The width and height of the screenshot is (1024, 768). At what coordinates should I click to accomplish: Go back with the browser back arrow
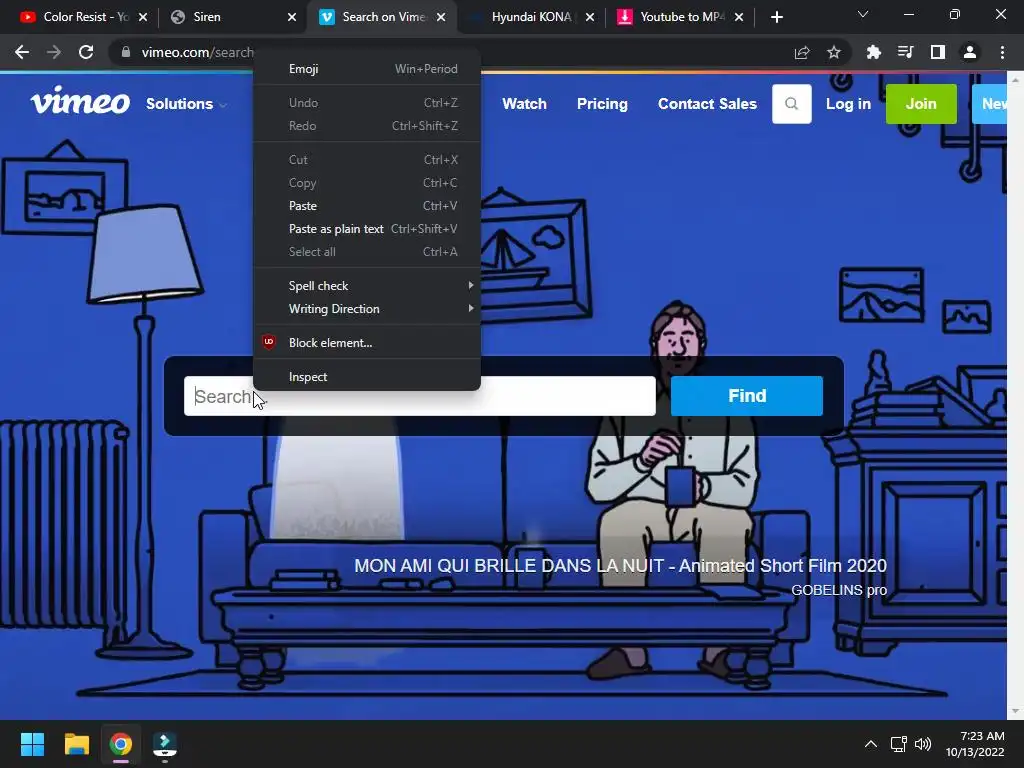22,52
